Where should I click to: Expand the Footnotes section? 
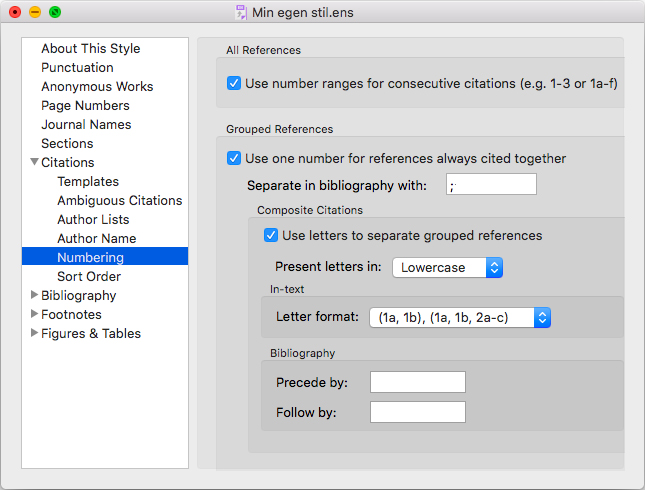tap(35, 314)
